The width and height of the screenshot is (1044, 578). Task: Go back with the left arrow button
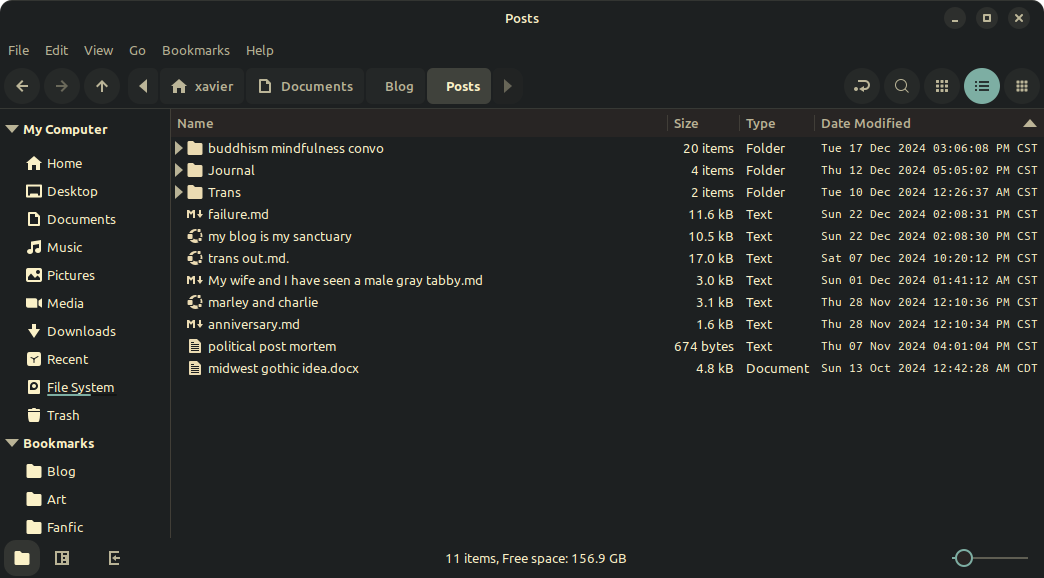(x=22, y=86)
